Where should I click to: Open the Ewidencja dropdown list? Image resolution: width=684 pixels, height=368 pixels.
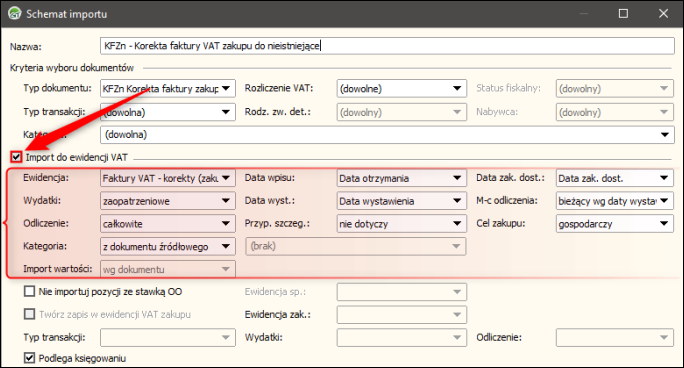coord(168,178)
